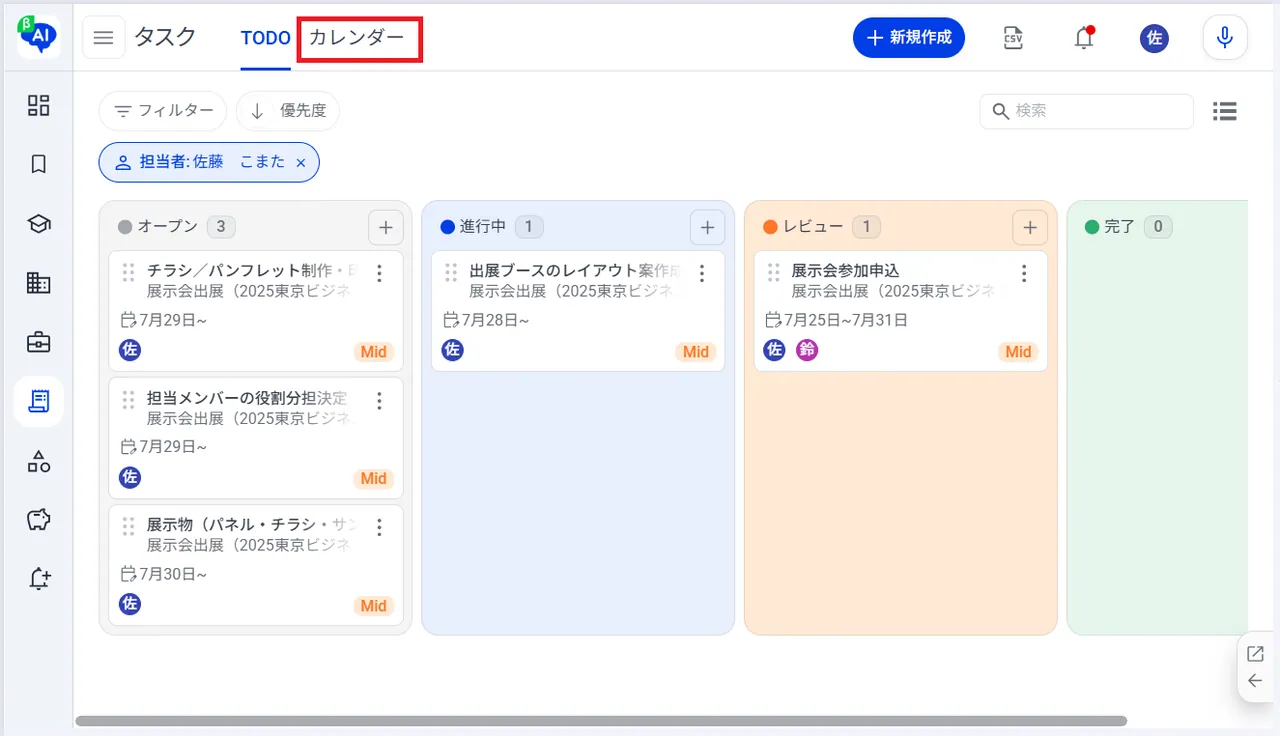Viewport: 1280px width, 736px height.
Task: Open the graduation cap icon in sidebar
Action: point(38,224)
